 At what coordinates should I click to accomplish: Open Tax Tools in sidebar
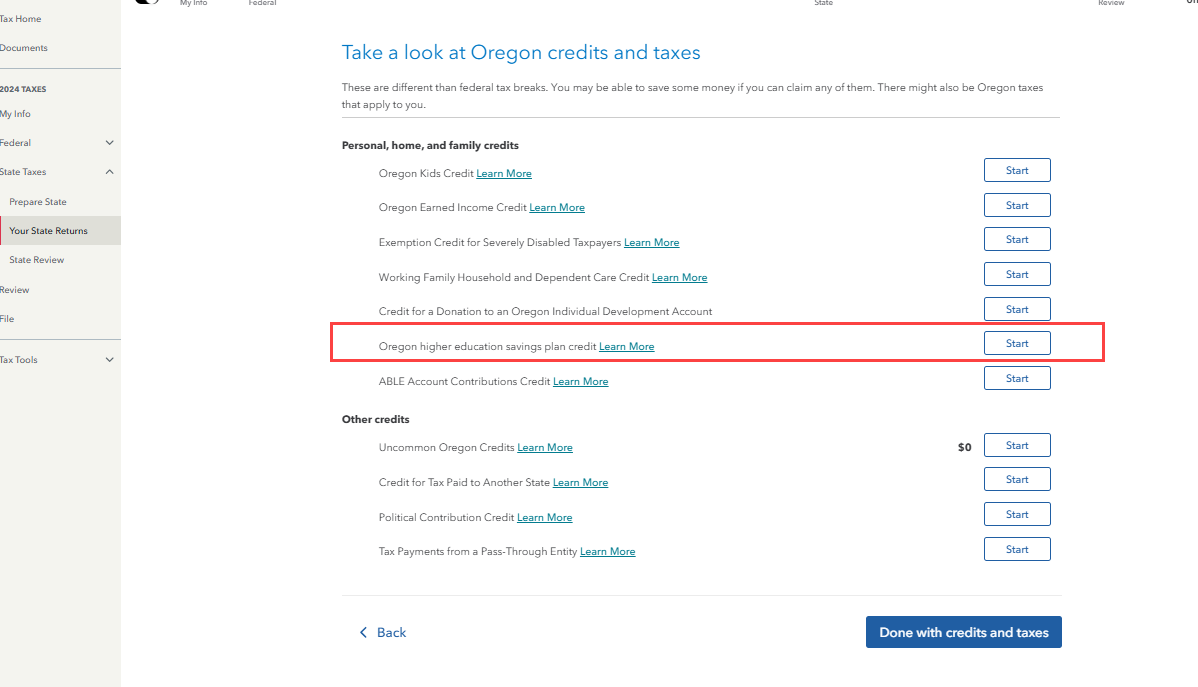pos(18,360)
